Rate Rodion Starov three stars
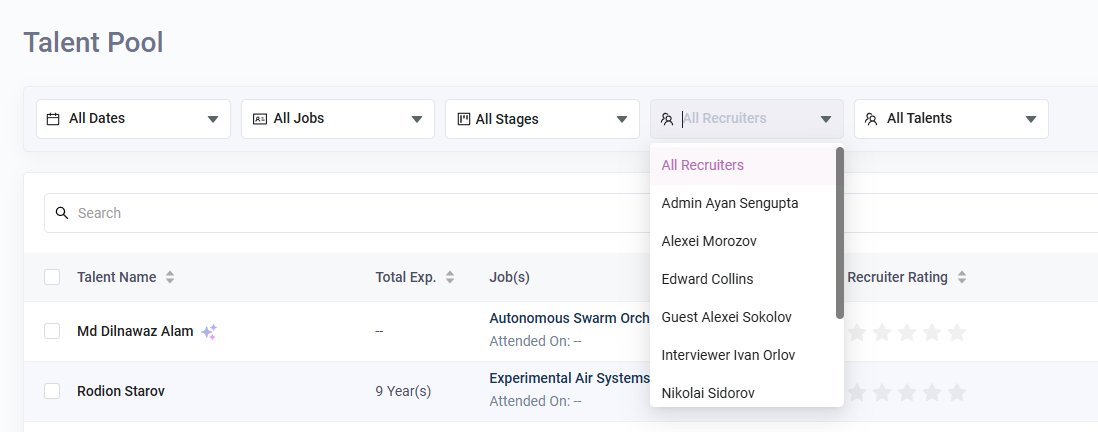The width and height of the screenshot is (1098, 432). [907, 392]
